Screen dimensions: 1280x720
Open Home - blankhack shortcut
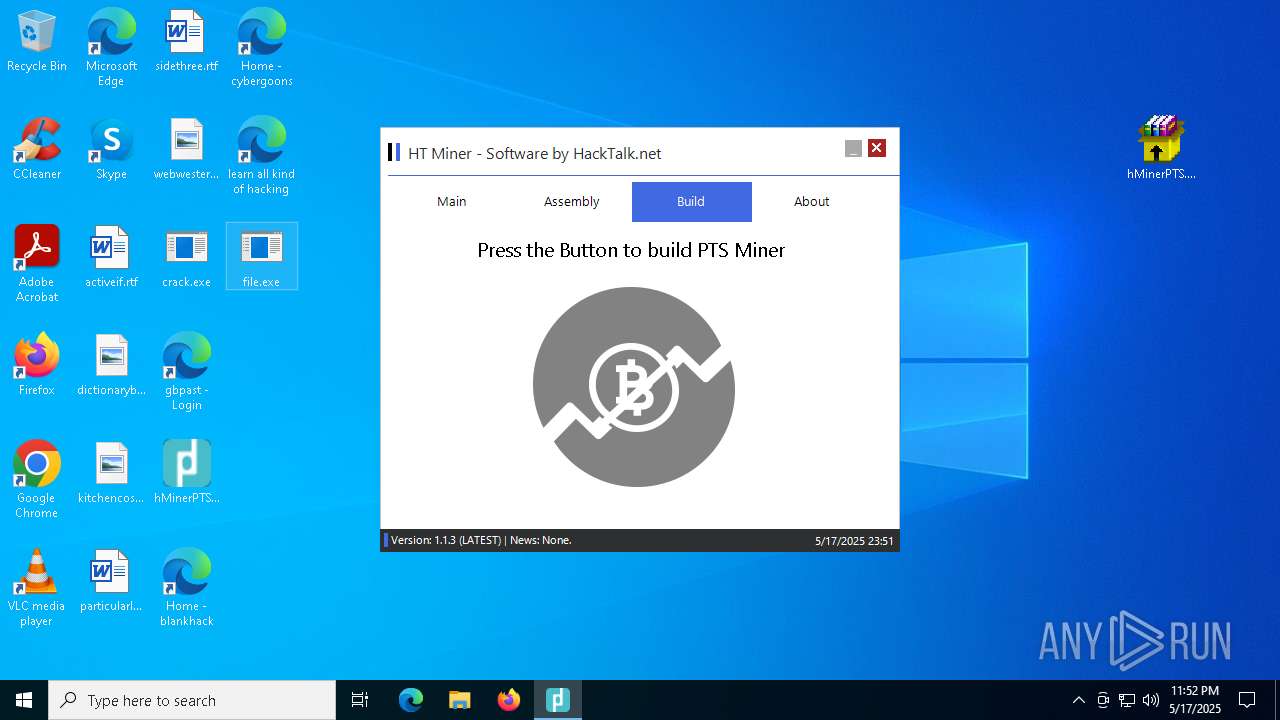[x=187, y=587]
